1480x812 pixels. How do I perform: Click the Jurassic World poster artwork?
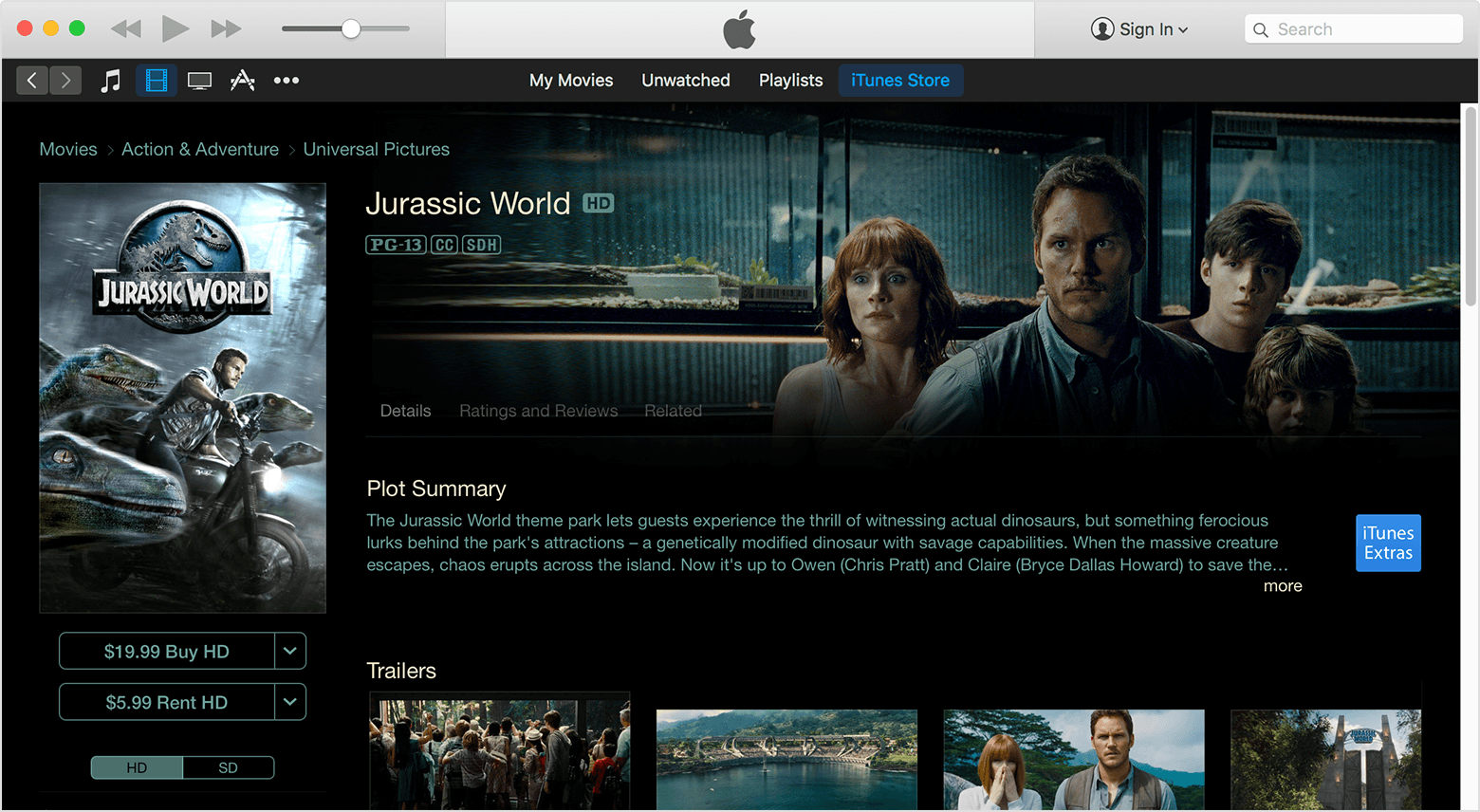(183, 397)
